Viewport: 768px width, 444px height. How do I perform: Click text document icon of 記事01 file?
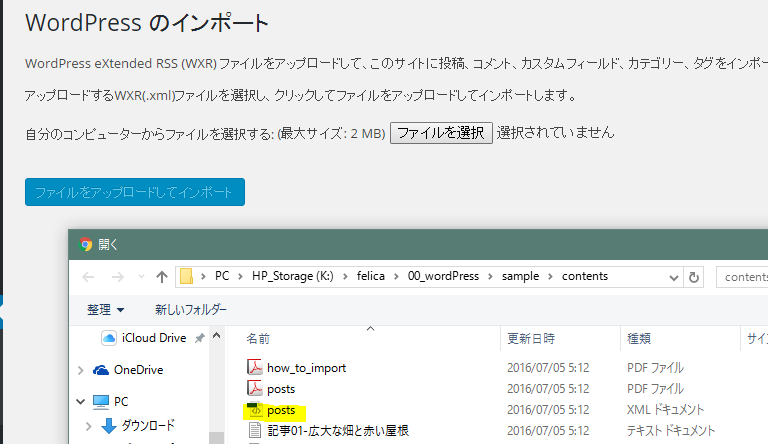coord(255,431)
